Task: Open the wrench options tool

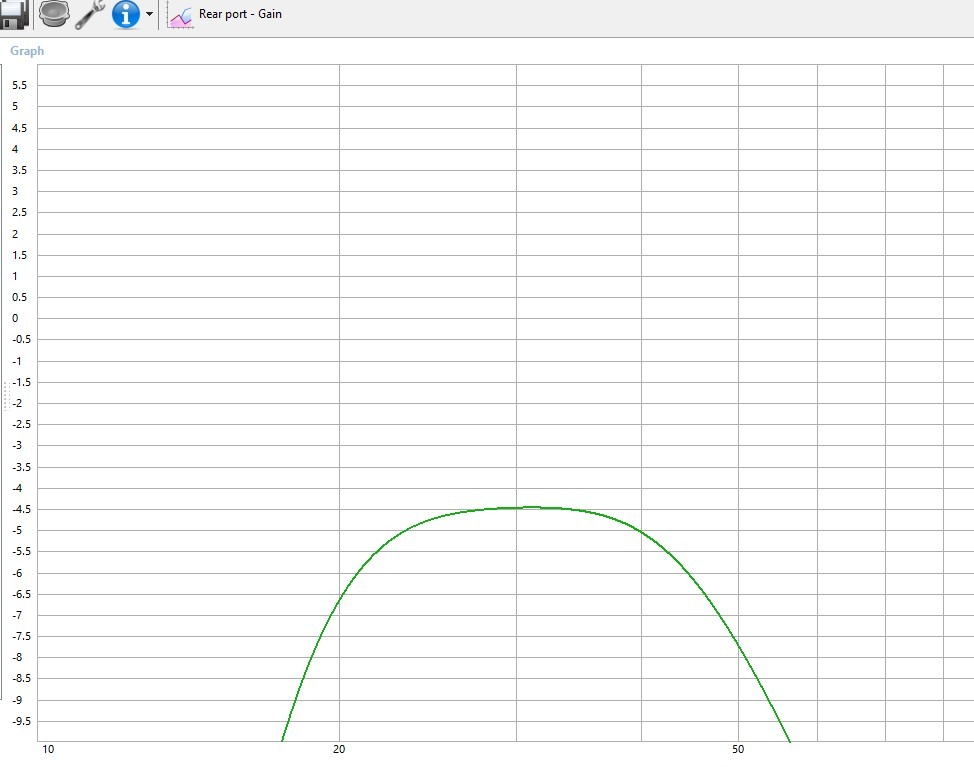Action: [90, 14]
